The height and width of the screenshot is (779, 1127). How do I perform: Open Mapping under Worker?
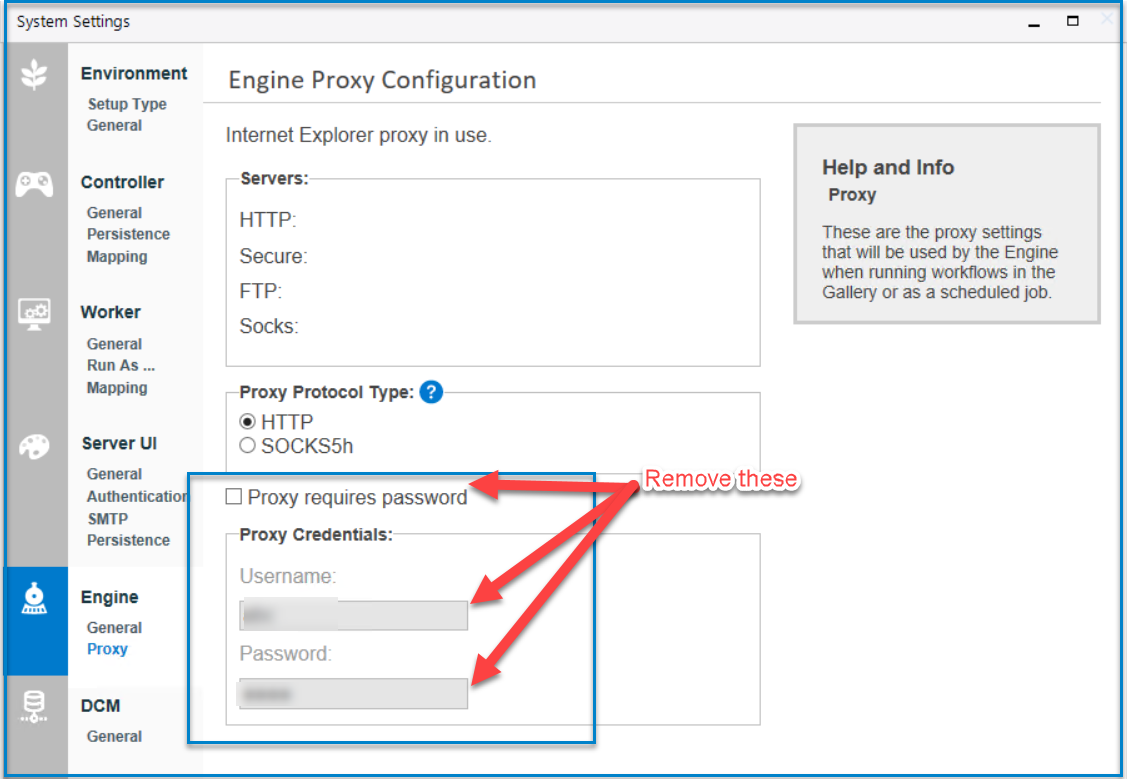coord(117,387)
